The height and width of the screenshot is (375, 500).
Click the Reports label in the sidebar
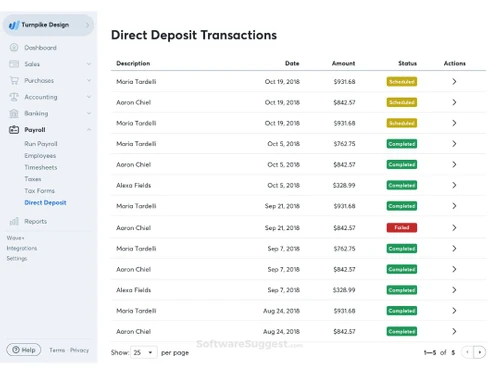pyautogui.click(x=35, y=221)
